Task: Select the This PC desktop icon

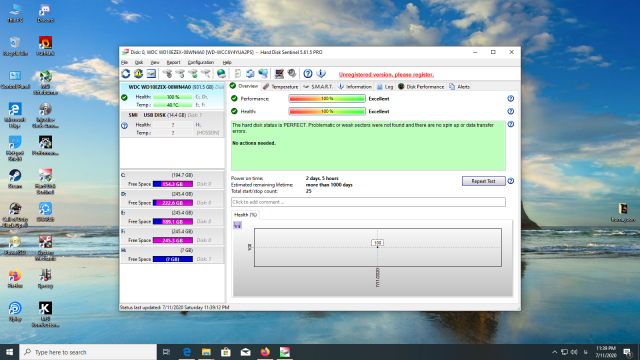Action: pos(15,13)
